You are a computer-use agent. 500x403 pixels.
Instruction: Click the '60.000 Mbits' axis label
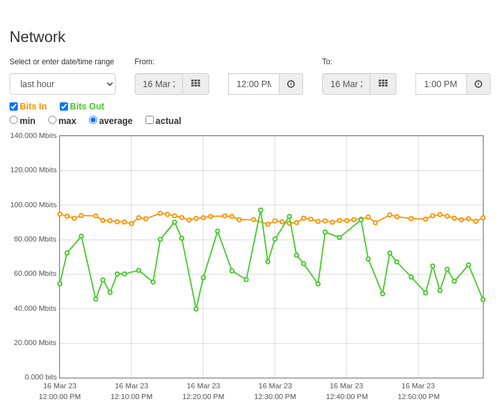[35, 274]
